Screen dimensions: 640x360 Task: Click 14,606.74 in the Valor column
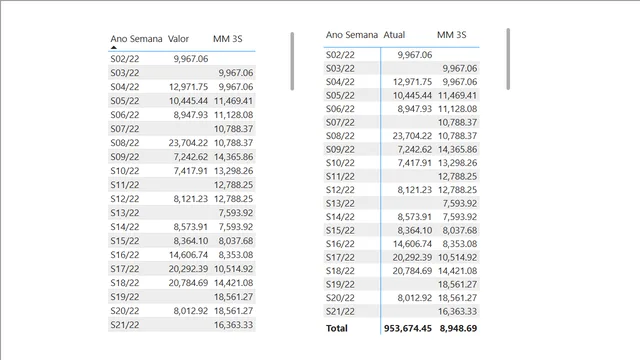[188, 255]
